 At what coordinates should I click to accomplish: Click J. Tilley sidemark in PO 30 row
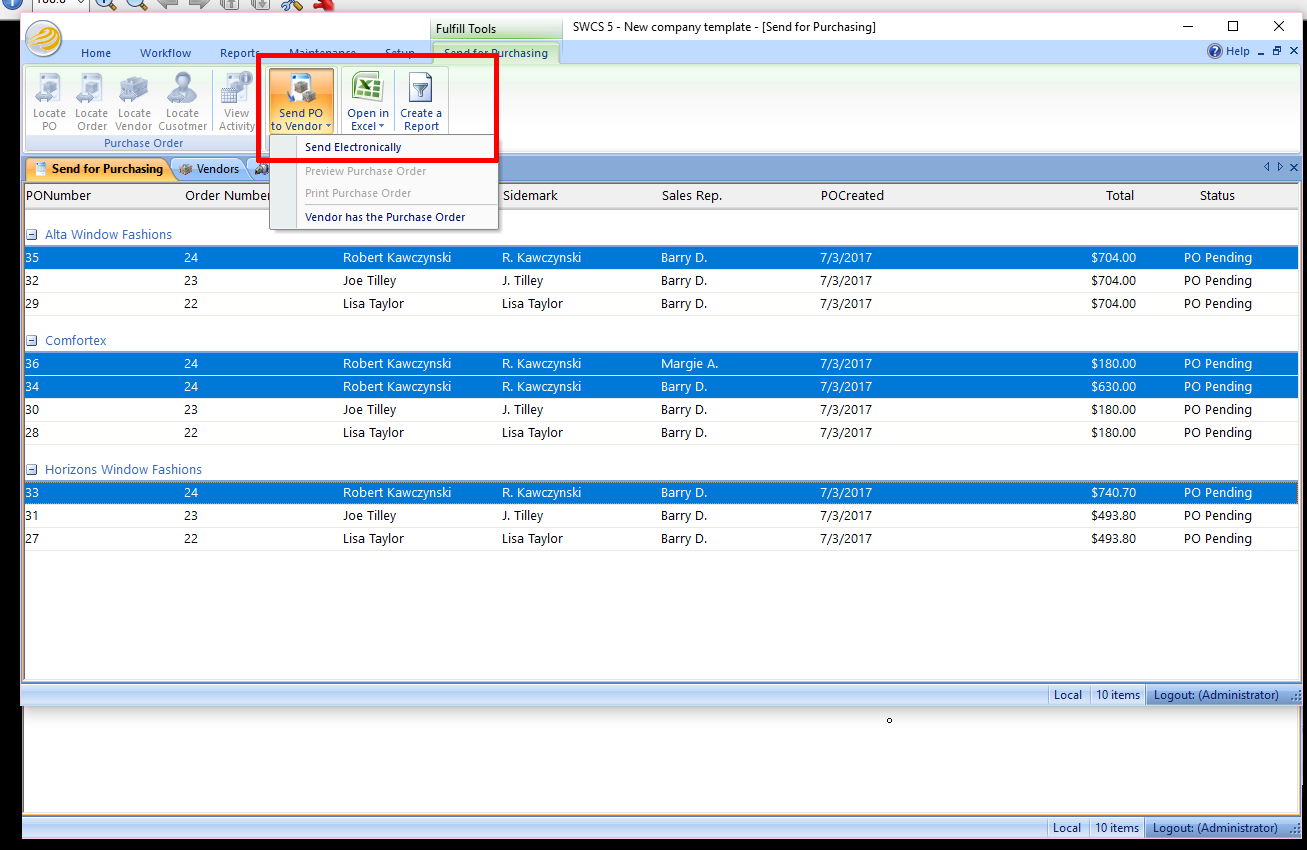coord(522,410)
